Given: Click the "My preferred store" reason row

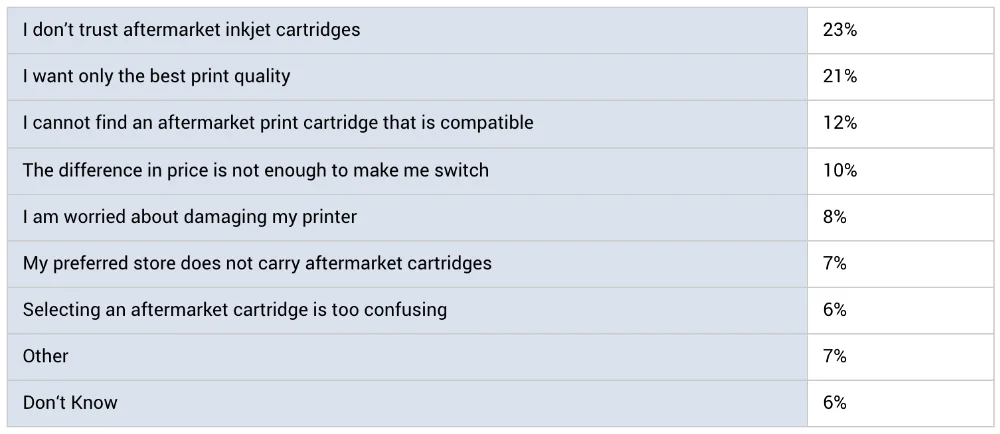Looking at the screenshot, I should (x=257, y=263).
